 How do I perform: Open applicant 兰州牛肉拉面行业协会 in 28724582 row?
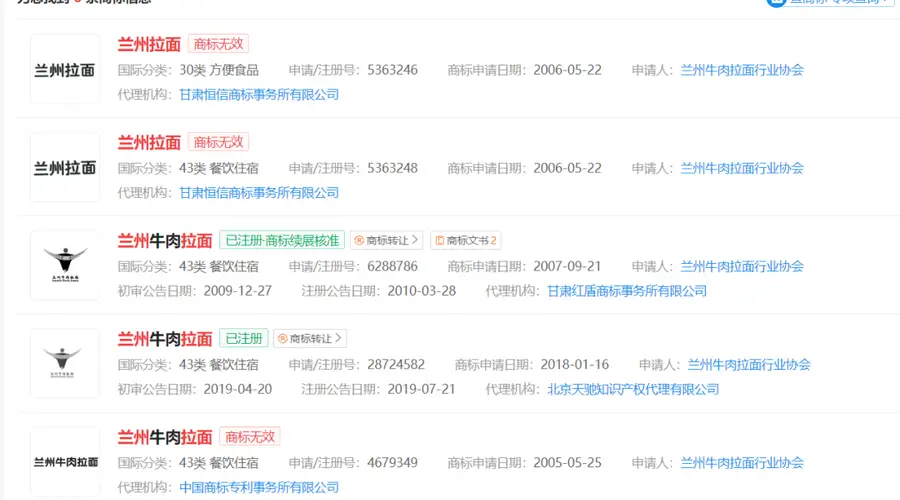pyautogui.click(x=749, y=365)
